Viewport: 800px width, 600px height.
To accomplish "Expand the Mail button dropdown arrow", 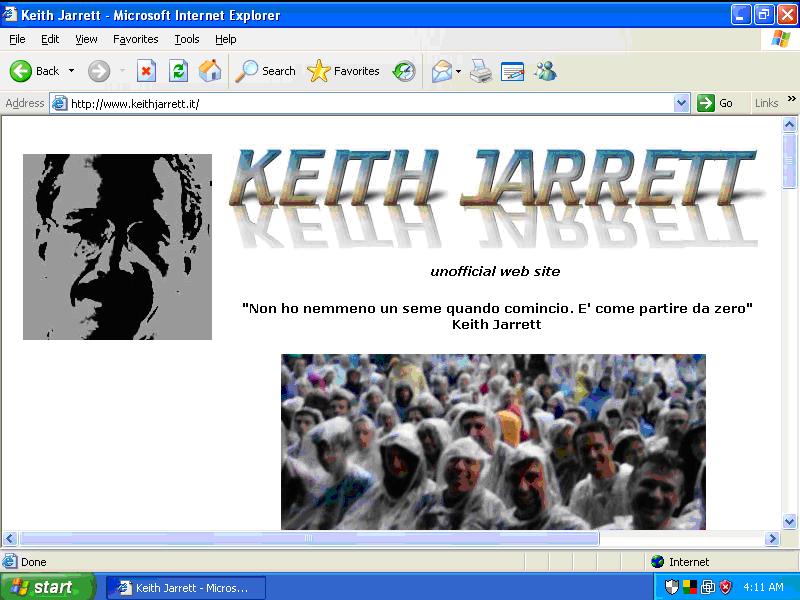I will coord(458,71).
